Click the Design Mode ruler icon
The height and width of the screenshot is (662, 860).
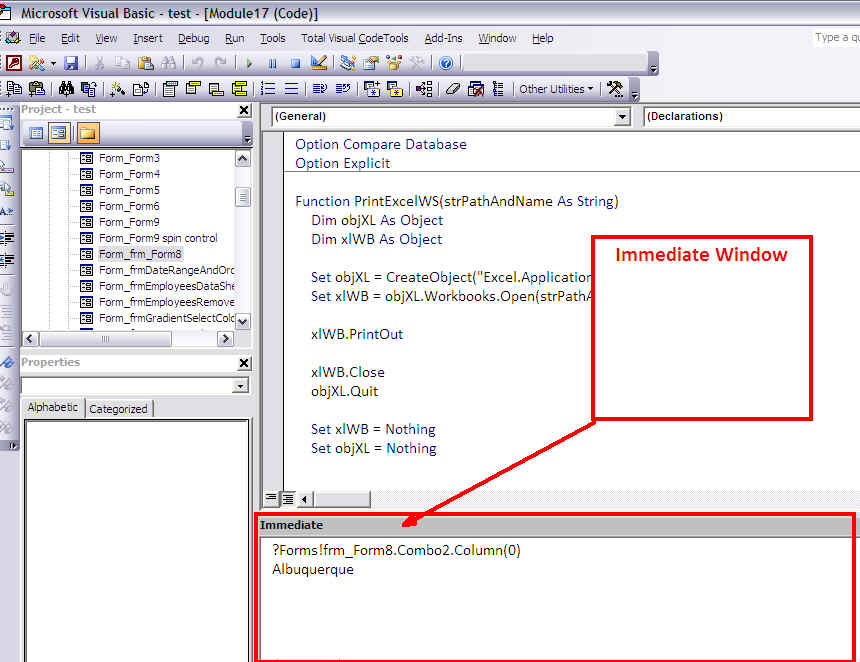[319, 63]
